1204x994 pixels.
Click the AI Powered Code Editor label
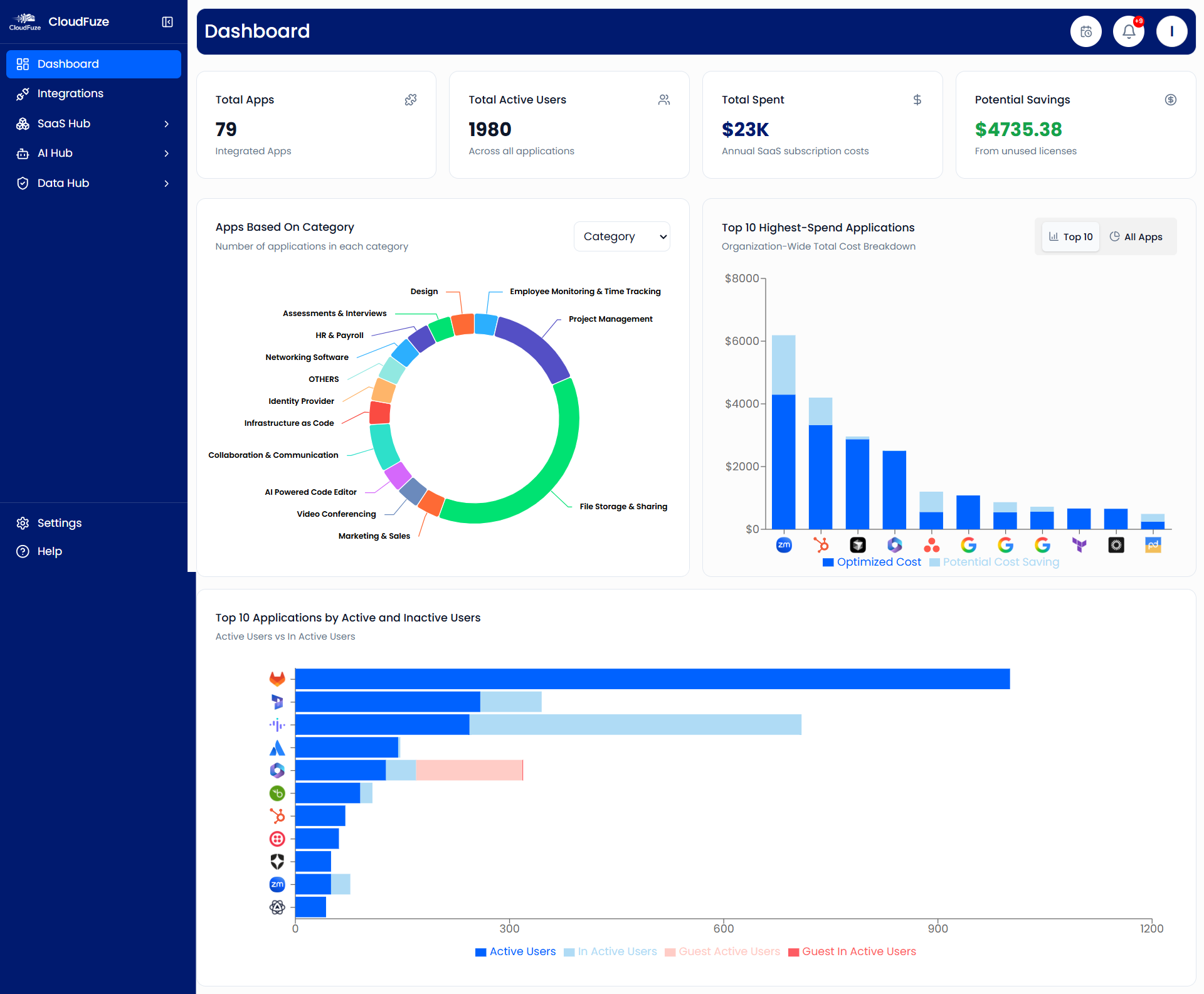coord(310,492)
